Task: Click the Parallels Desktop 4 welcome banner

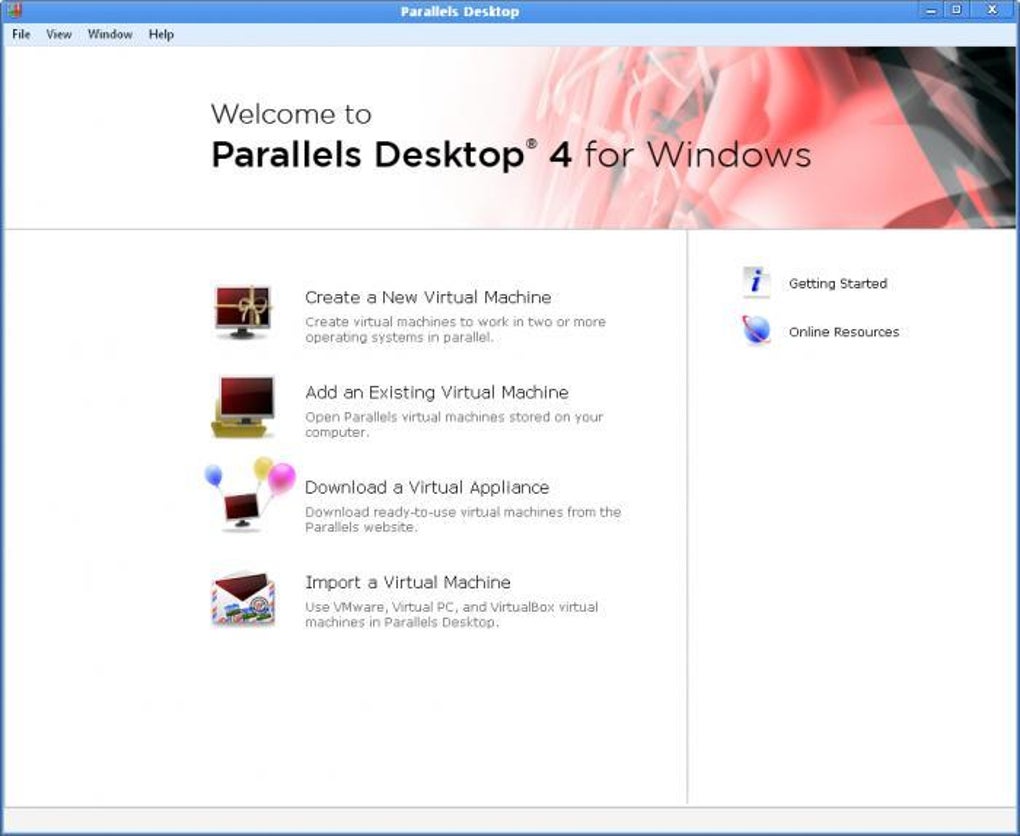Action: point(511,138)
